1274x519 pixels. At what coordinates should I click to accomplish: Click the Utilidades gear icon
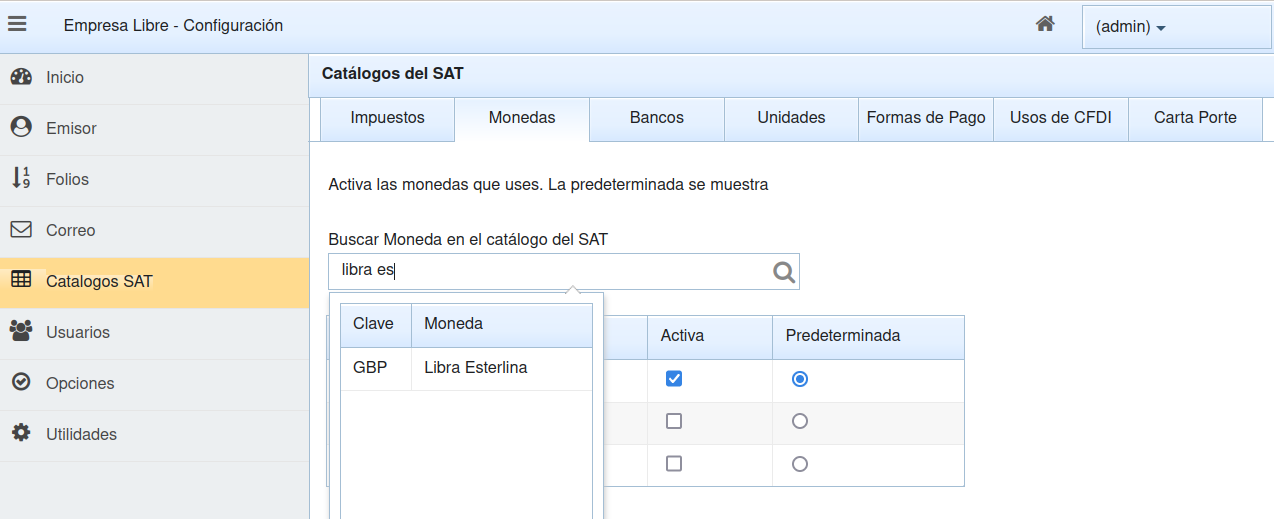coord(21,434)
